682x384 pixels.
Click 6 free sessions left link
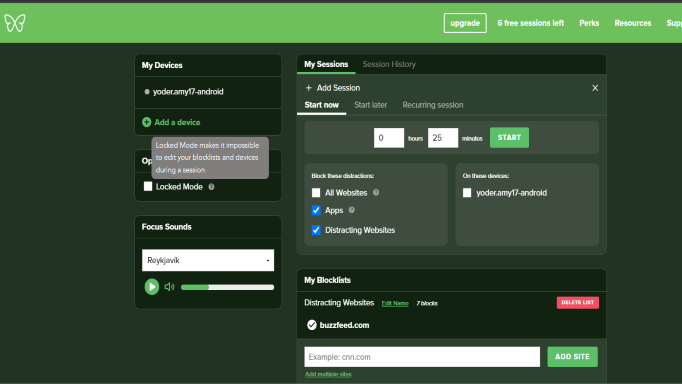(531, 23)
